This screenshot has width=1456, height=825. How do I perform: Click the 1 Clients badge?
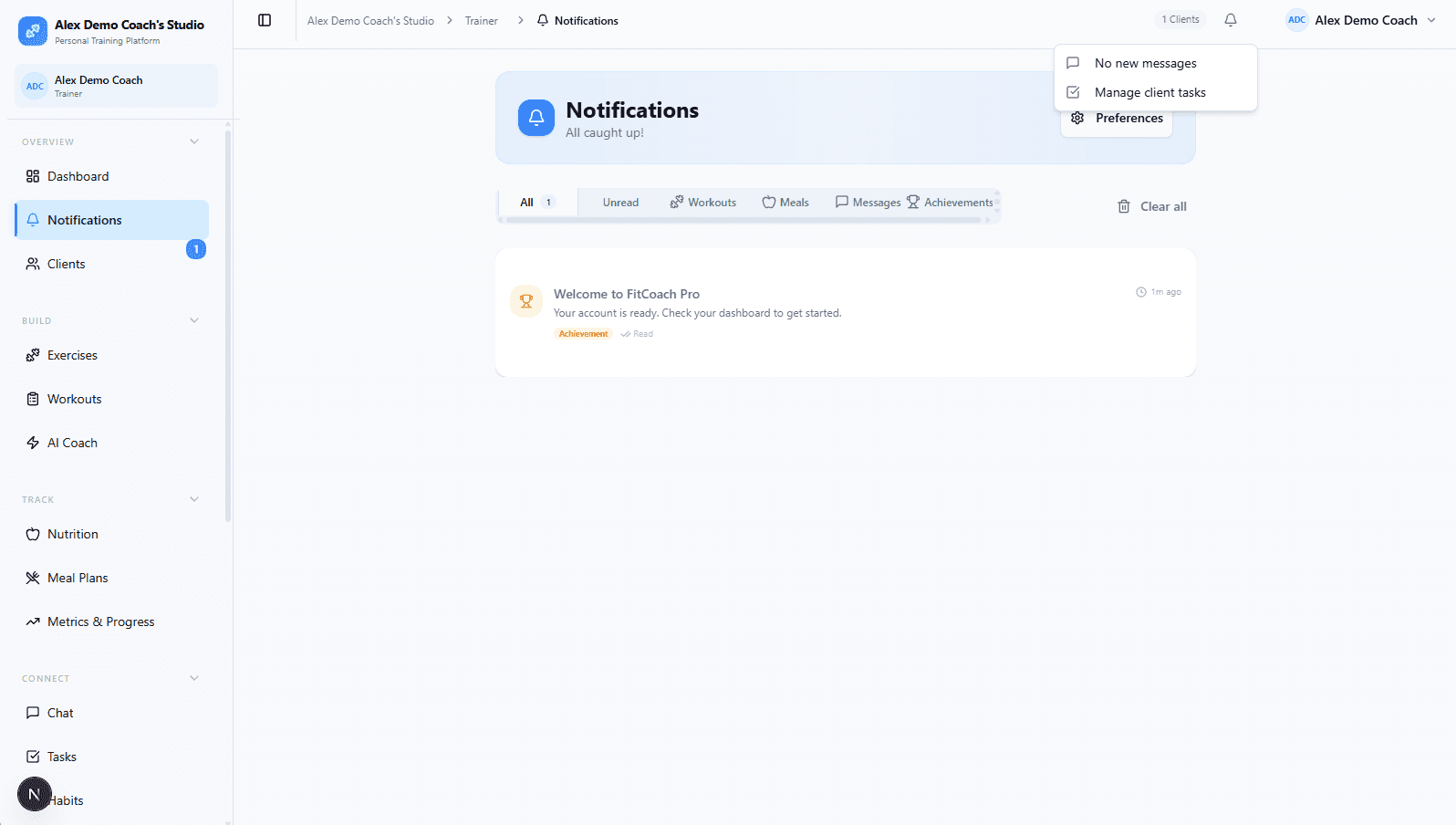click(x=1180, y=19)
